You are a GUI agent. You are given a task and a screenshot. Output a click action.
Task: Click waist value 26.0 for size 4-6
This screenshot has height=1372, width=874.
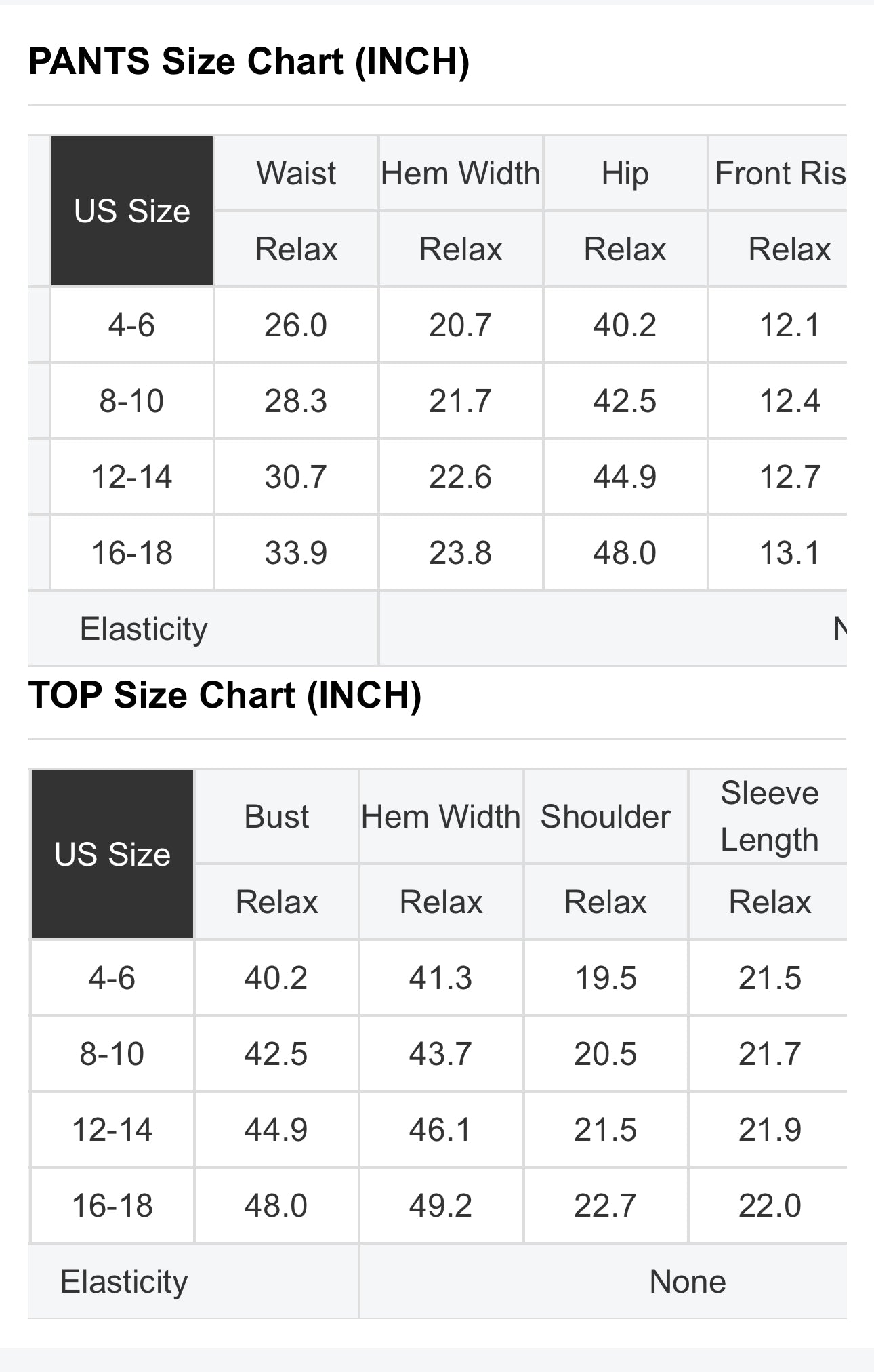point(295,325)
